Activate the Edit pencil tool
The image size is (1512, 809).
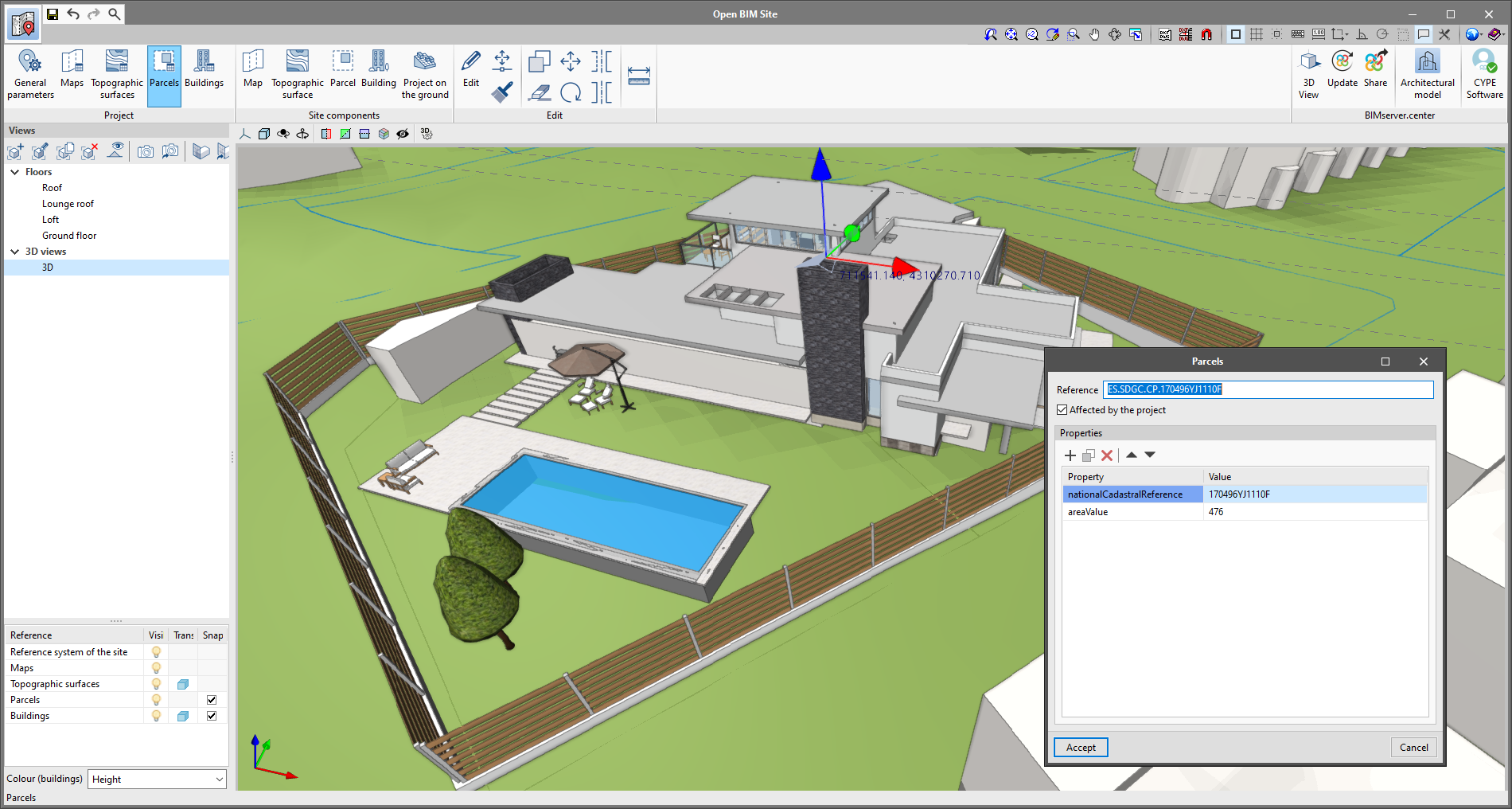pos(471,69)
